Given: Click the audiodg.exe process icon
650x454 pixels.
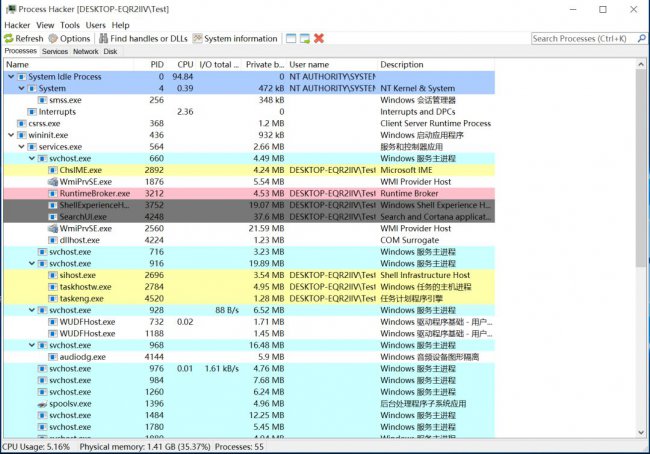Looking at the screenshot, I should [x=53, y=357].
